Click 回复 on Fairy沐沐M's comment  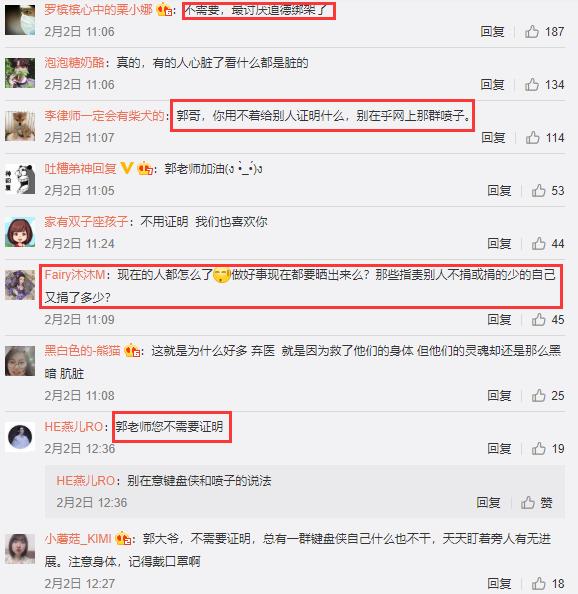(499, 320)
